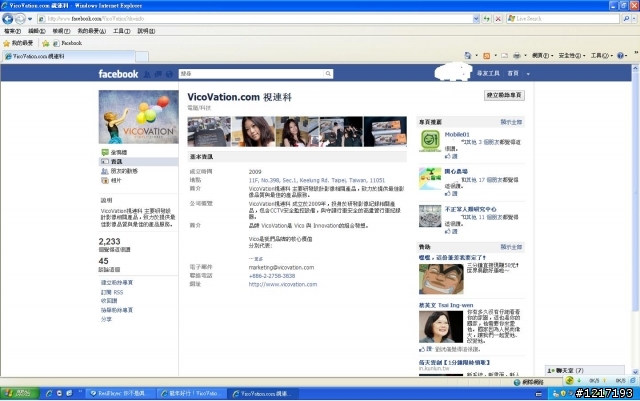Open the View (檢視) menu

pos(61,31)
